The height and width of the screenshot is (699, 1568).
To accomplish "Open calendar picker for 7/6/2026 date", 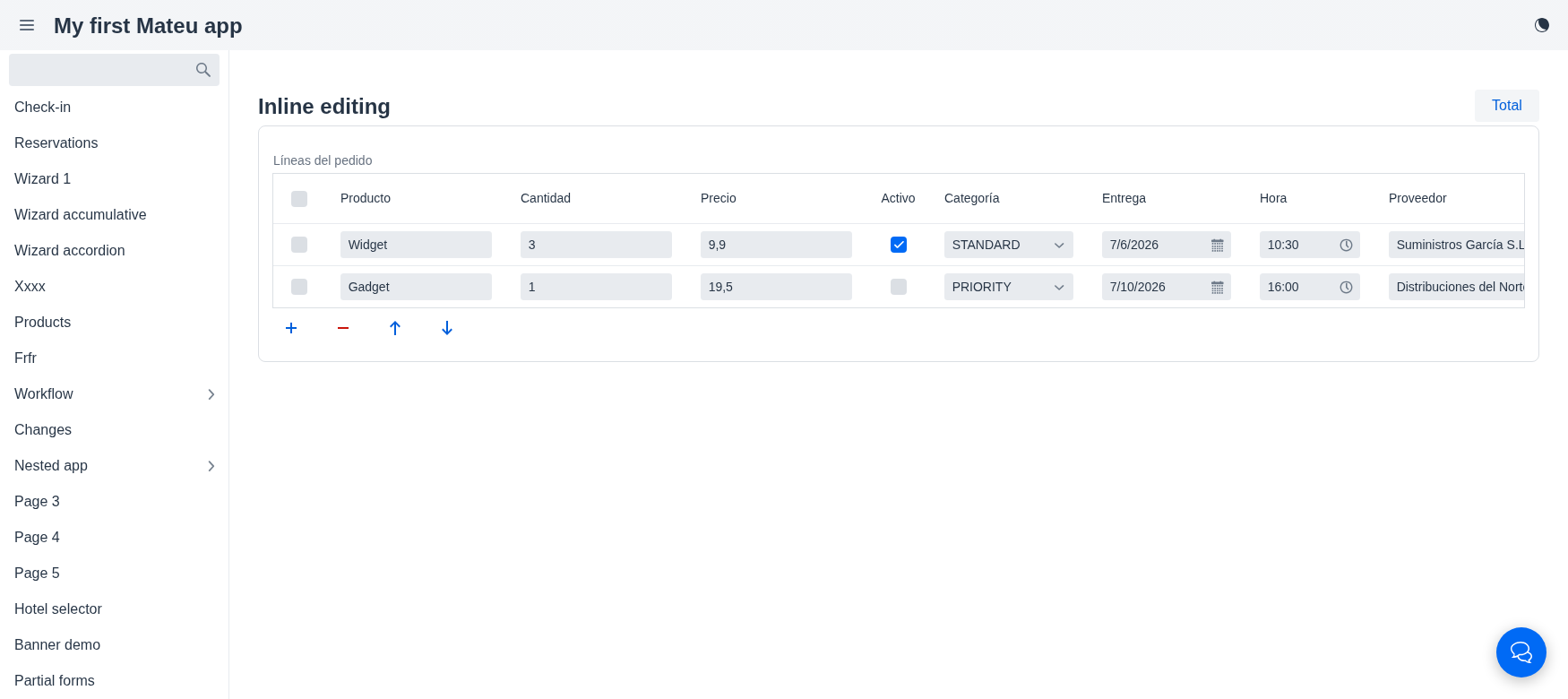I will click(1218, 245).
